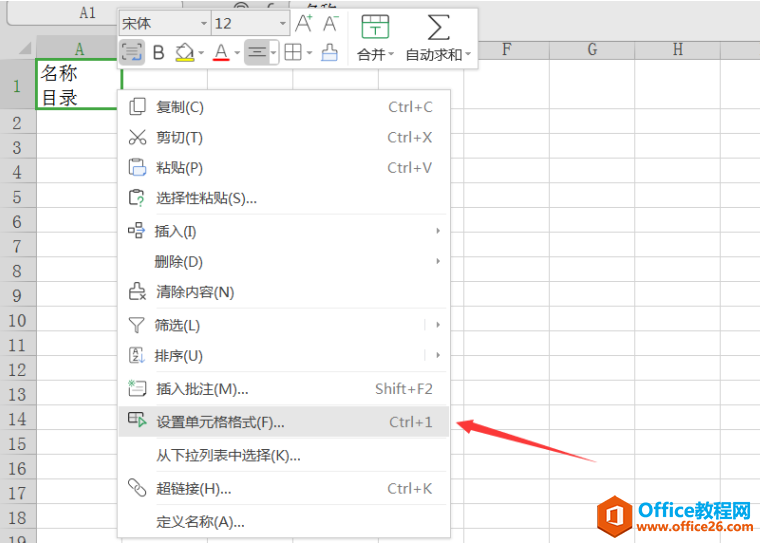This screenshot has width=760, height=544.
Task: Click the borders icon
Action: 293,52
